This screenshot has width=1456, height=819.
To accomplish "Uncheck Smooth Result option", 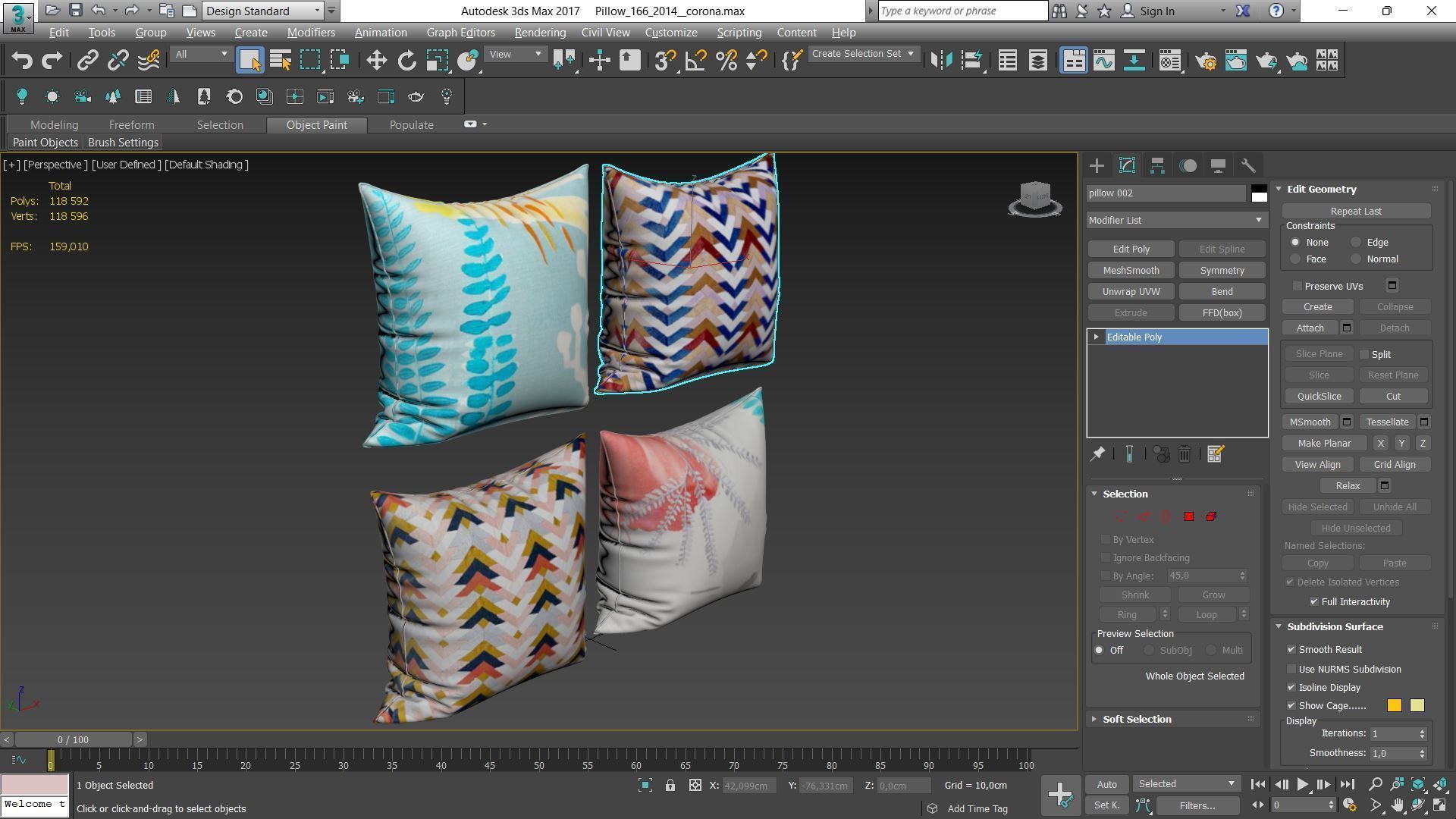I will click(x=1291, y=649).
